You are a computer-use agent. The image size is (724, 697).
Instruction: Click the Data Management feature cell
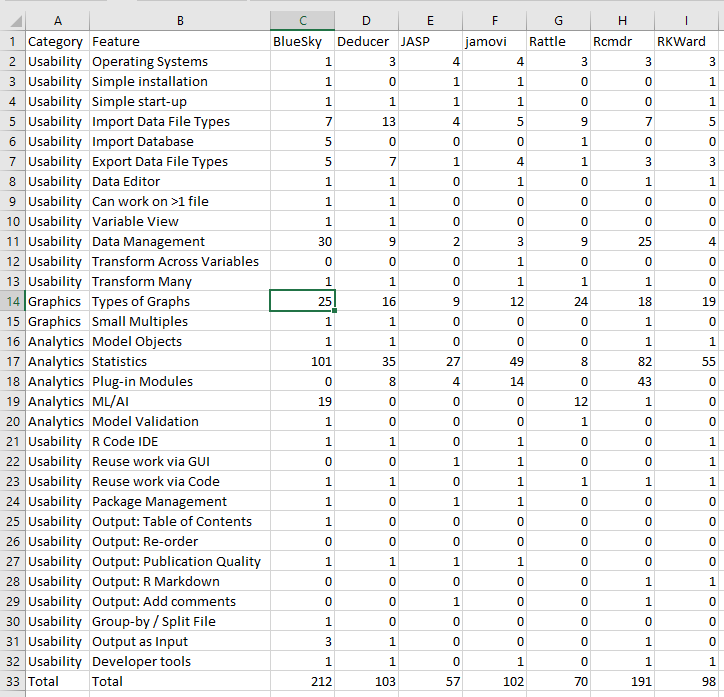179,241
